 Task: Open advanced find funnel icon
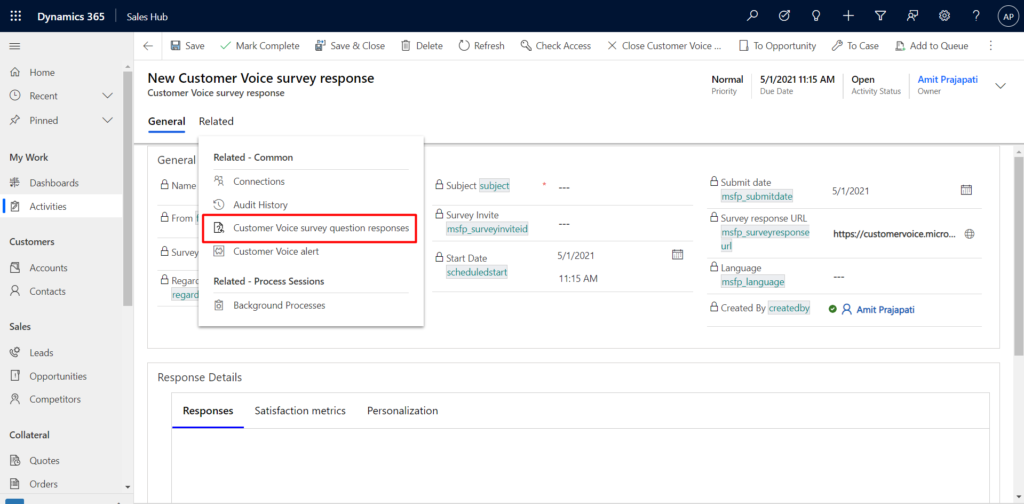tap(880, 16)
